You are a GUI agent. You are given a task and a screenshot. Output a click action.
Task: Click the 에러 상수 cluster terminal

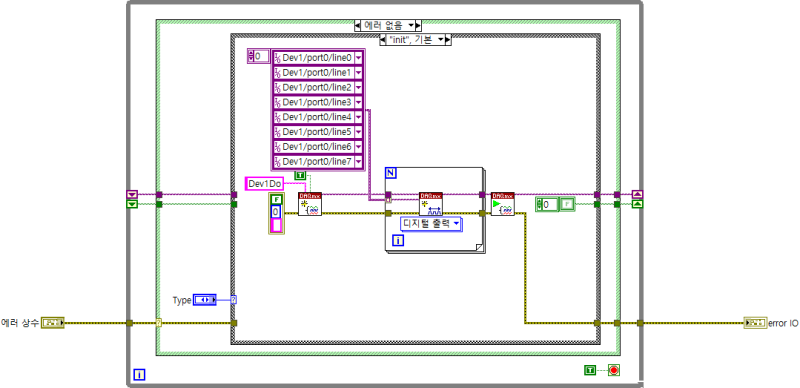tap(52, 323)
